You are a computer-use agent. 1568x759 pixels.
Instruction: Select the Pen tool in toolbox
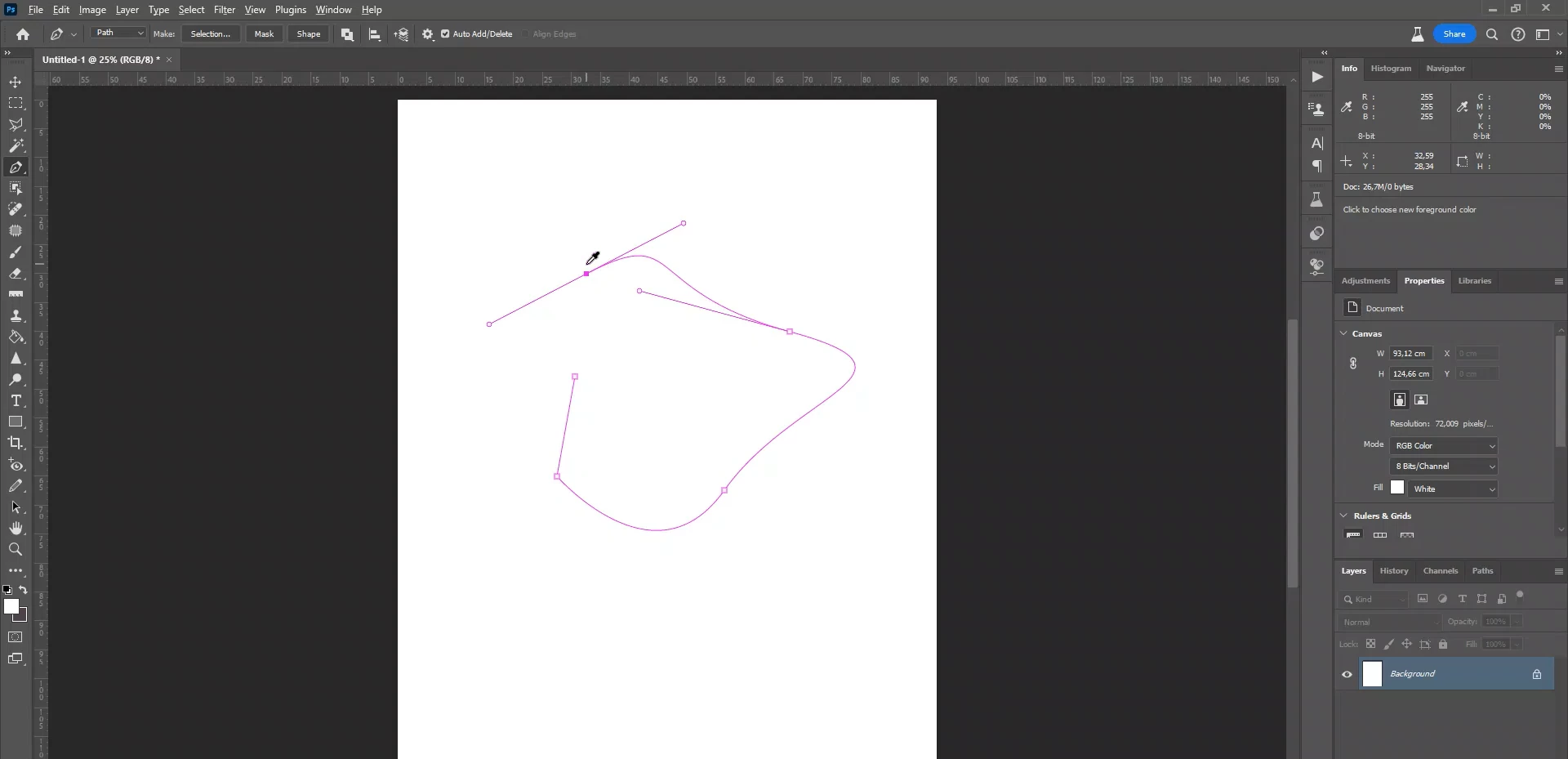click(16, 167)
